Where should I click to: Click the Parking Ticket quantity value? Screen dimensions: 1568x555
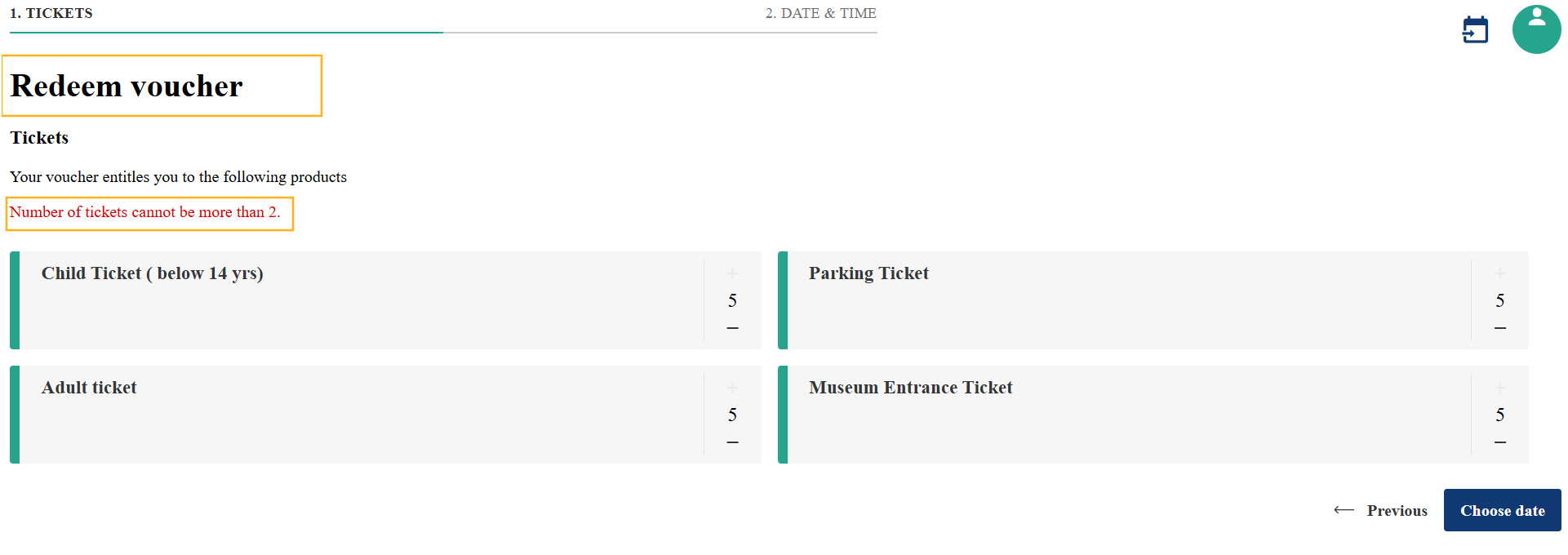(x=1499, y=300)
